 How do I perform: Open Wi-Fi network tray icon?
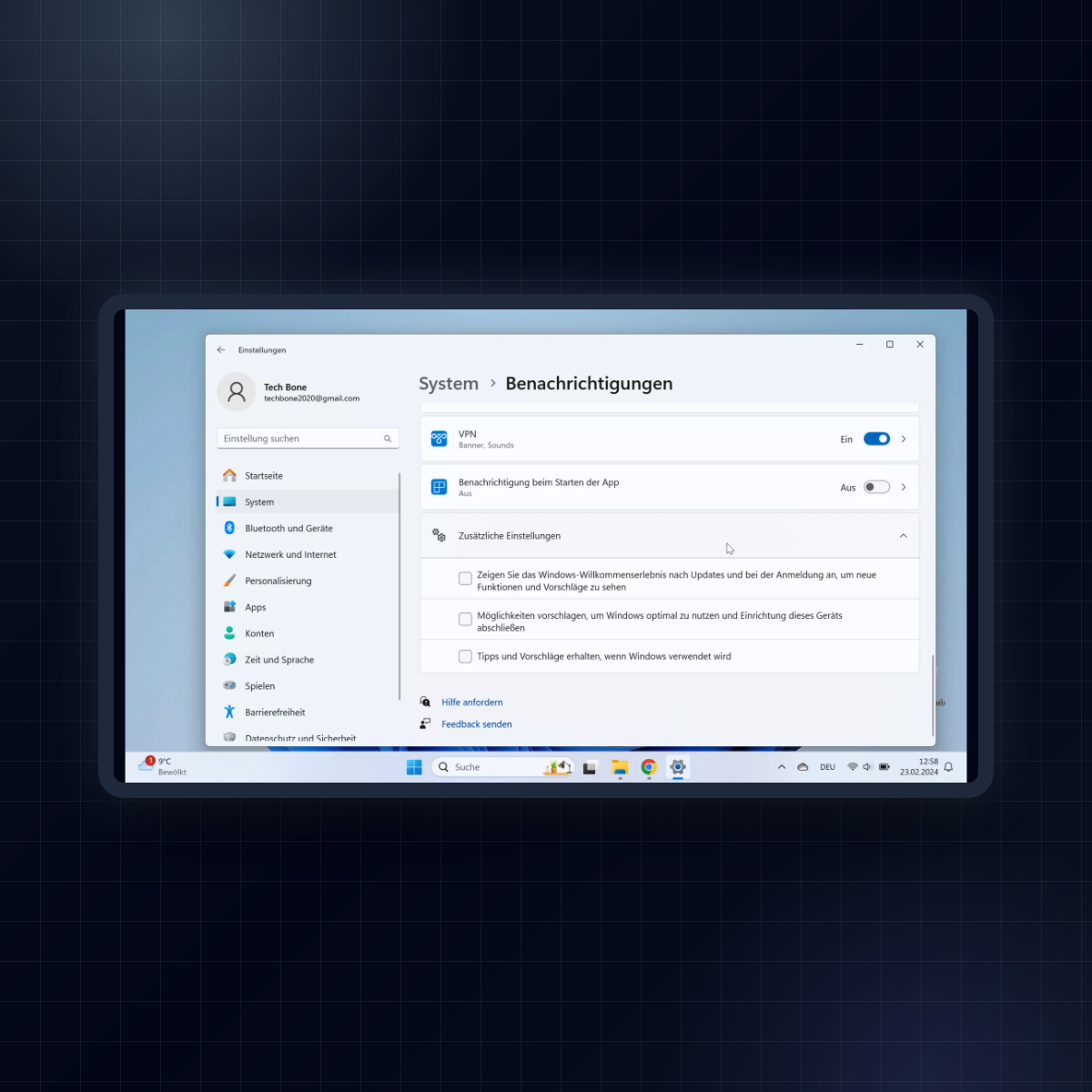click(x=853, y=767)
